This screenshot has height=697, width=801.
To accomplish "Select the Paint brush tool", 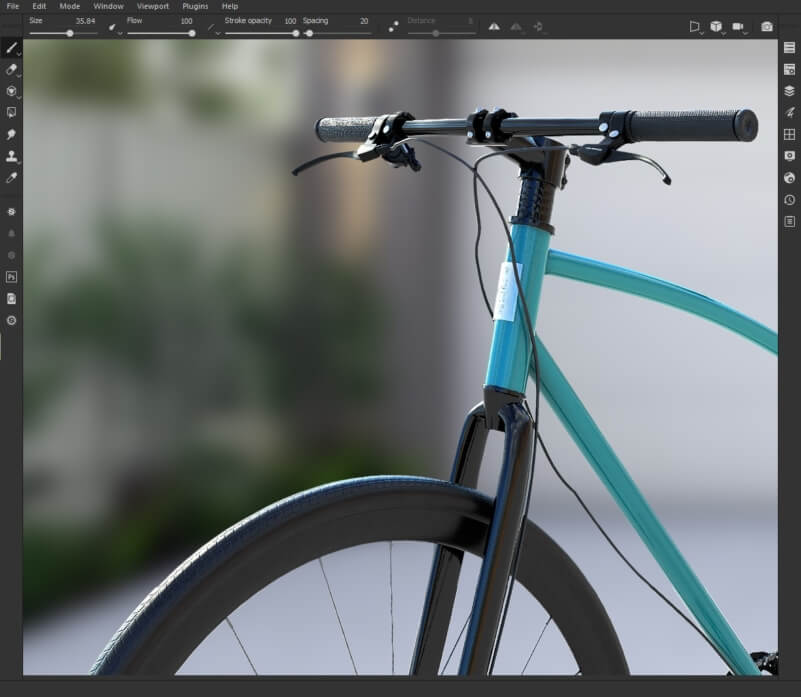I will click(x=11, y=48).
